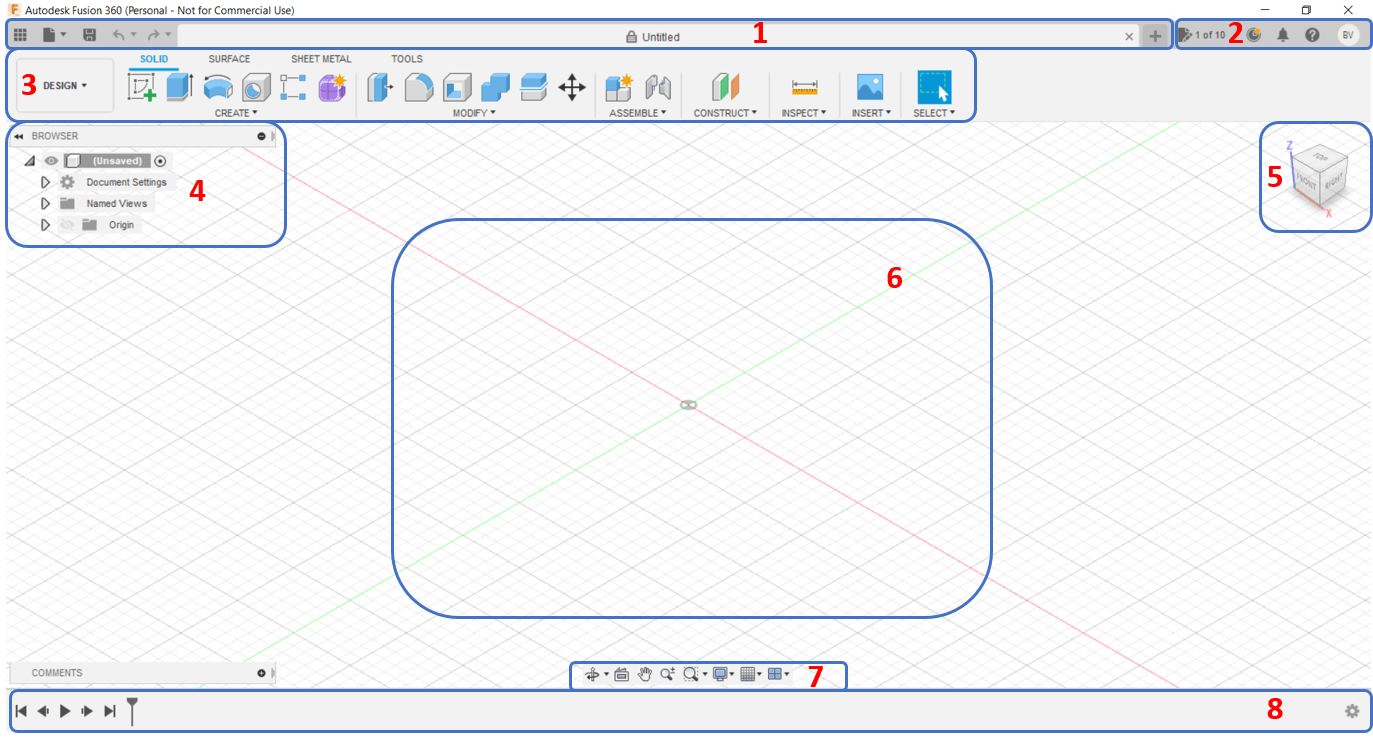Toggle visibility of the (Unsaved) component
The height and width of the screenshot is (749, 1373).
51,160
